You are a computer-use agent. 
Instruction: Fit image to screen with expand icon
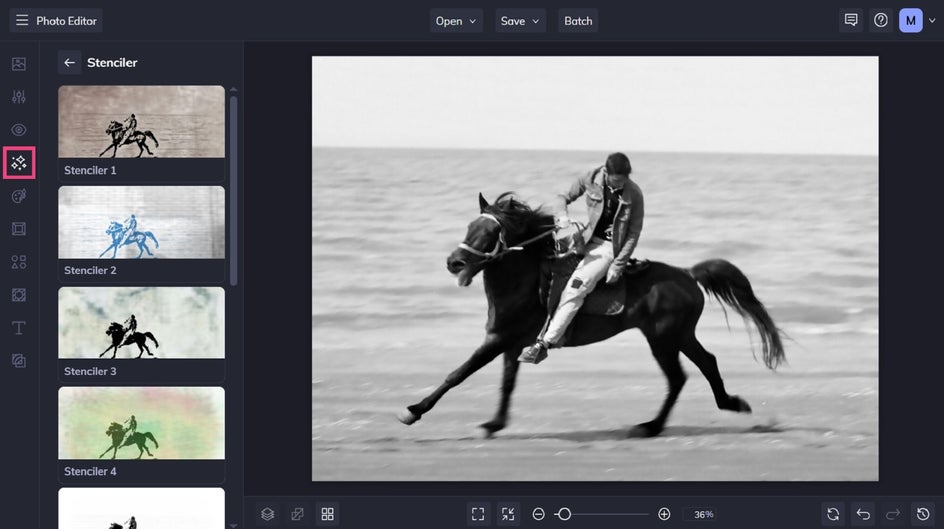478,514
